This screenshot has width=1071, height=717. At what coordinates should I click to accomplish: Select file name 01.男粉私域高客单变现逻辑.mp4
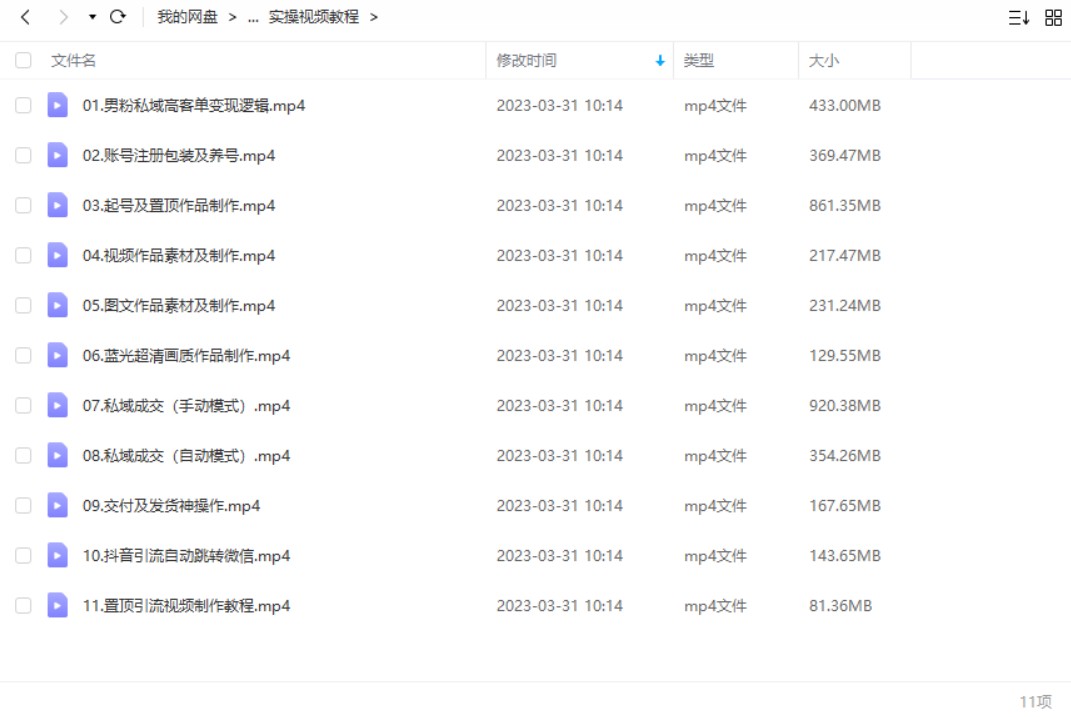pos(194,106)
